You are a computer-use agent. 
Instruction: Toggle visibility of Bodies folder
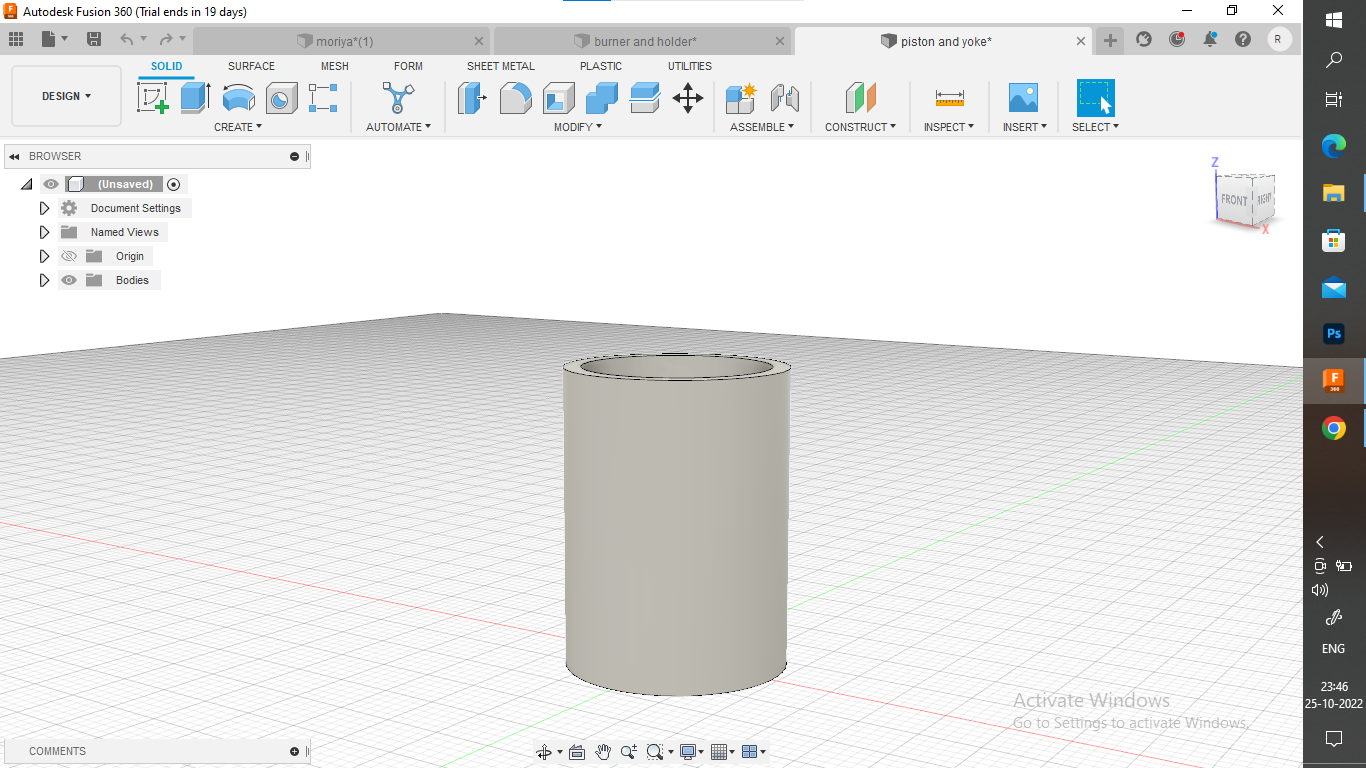click(x=69, y=281)
